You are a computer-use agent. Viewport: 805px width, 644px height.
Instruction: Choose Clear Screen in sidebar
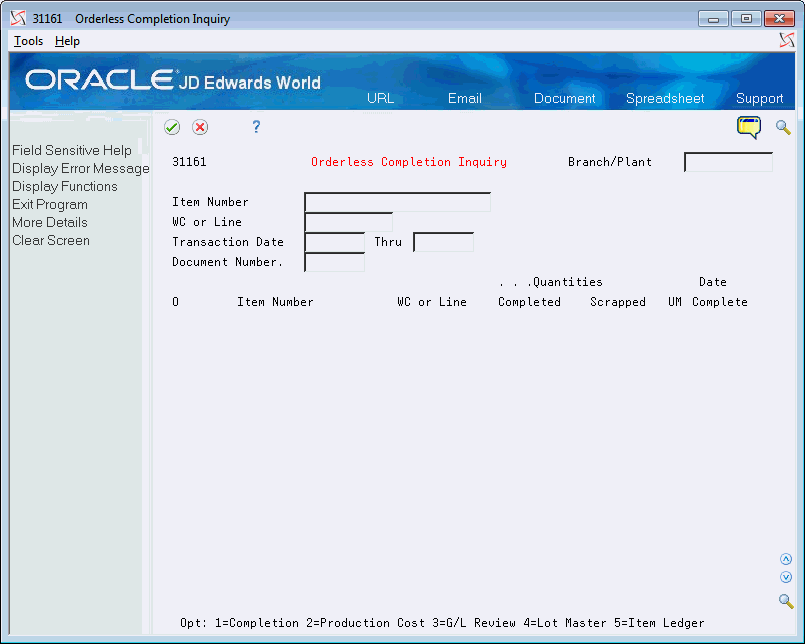pos(51,240)
